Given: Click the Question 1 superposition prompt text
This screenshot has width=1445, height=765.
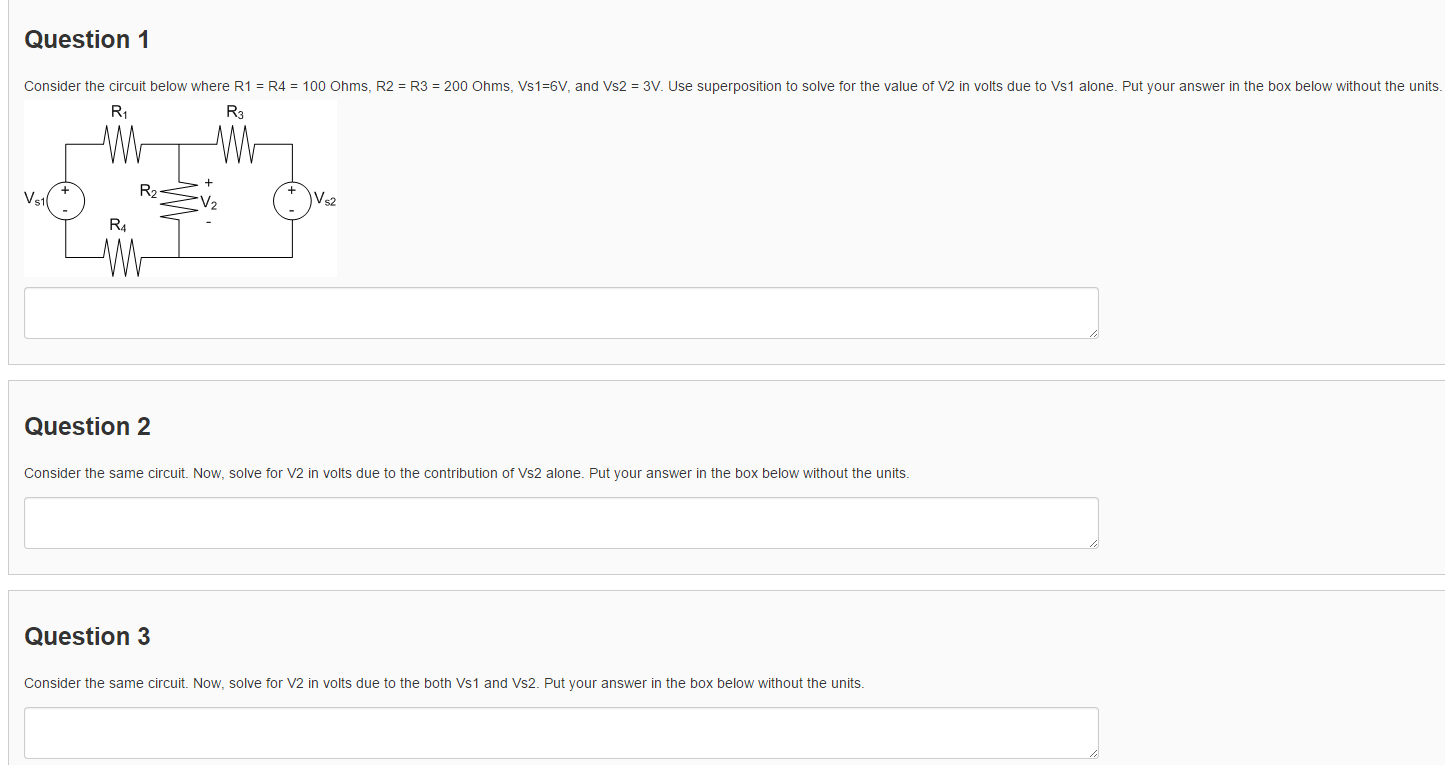Looking at the screenshot, I should pyautogui.click(x=732, y=86).
